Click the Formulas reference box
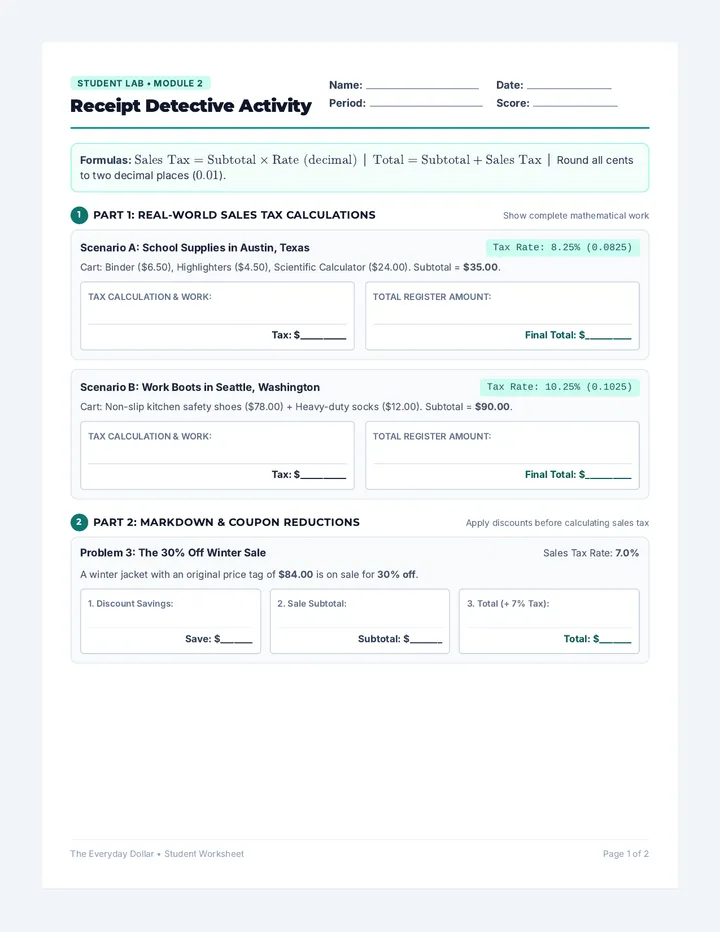Viewport: 720px width, 932px height. point(360,168)
